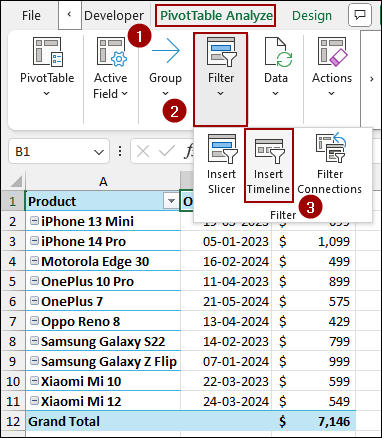This screenshot has height=438, width=382.
Task: Switch to the PivotTable Analyze tab
Action: click(216, 15)
